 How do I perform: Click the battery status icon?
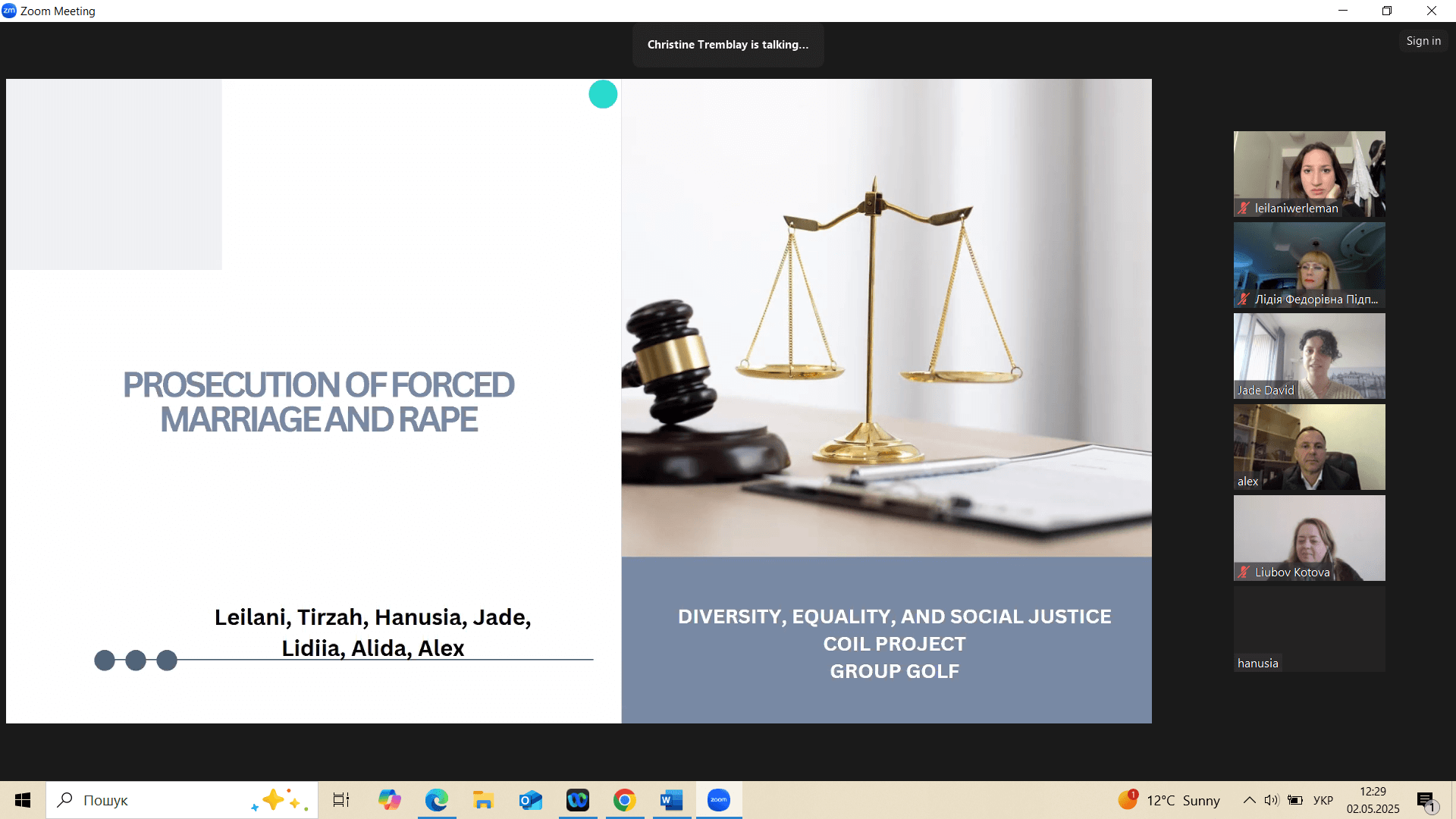tap(1295, 800)
